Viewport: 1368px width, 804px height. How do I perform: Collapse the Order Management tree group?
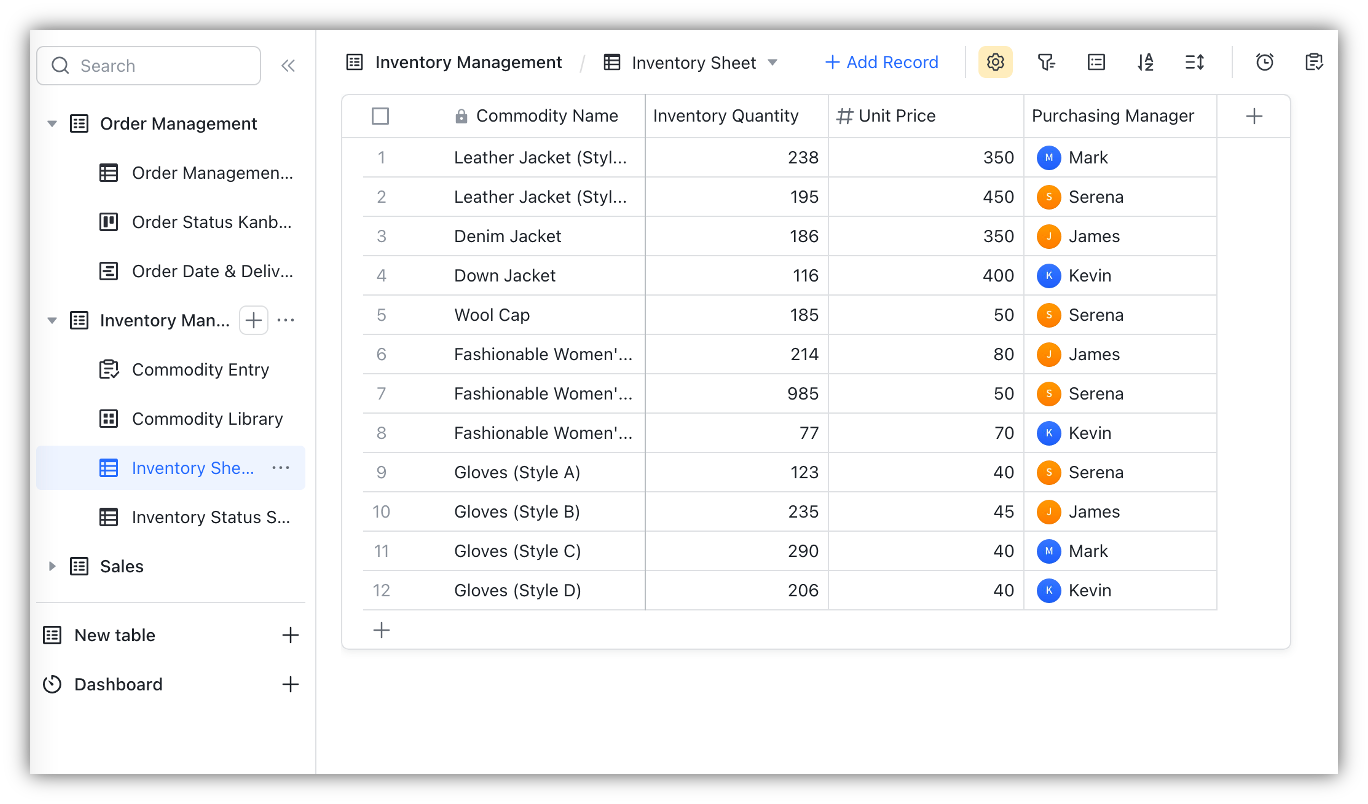52,124
